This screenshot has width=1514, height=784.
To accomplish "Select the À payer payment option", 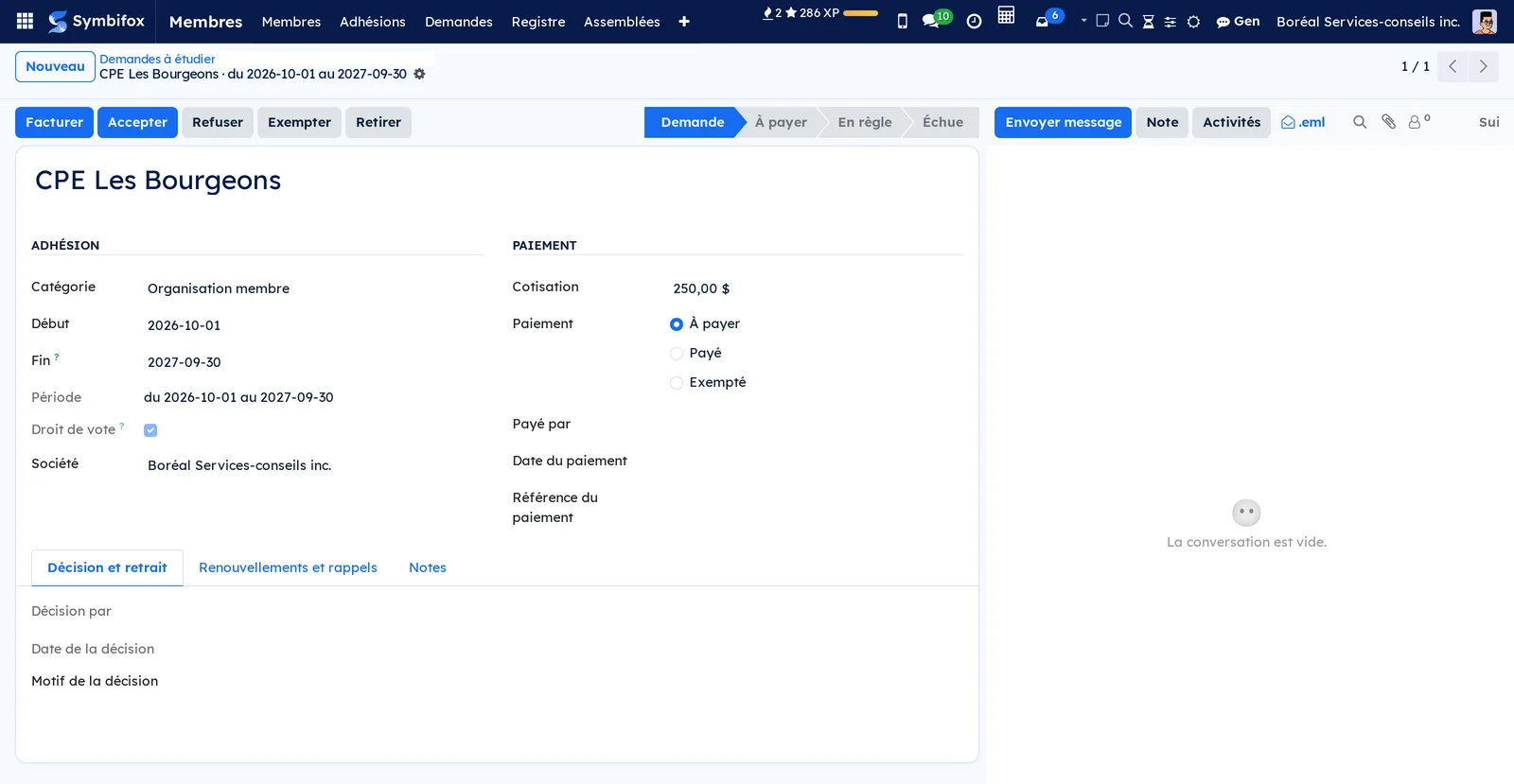I will tap(677, 324).
